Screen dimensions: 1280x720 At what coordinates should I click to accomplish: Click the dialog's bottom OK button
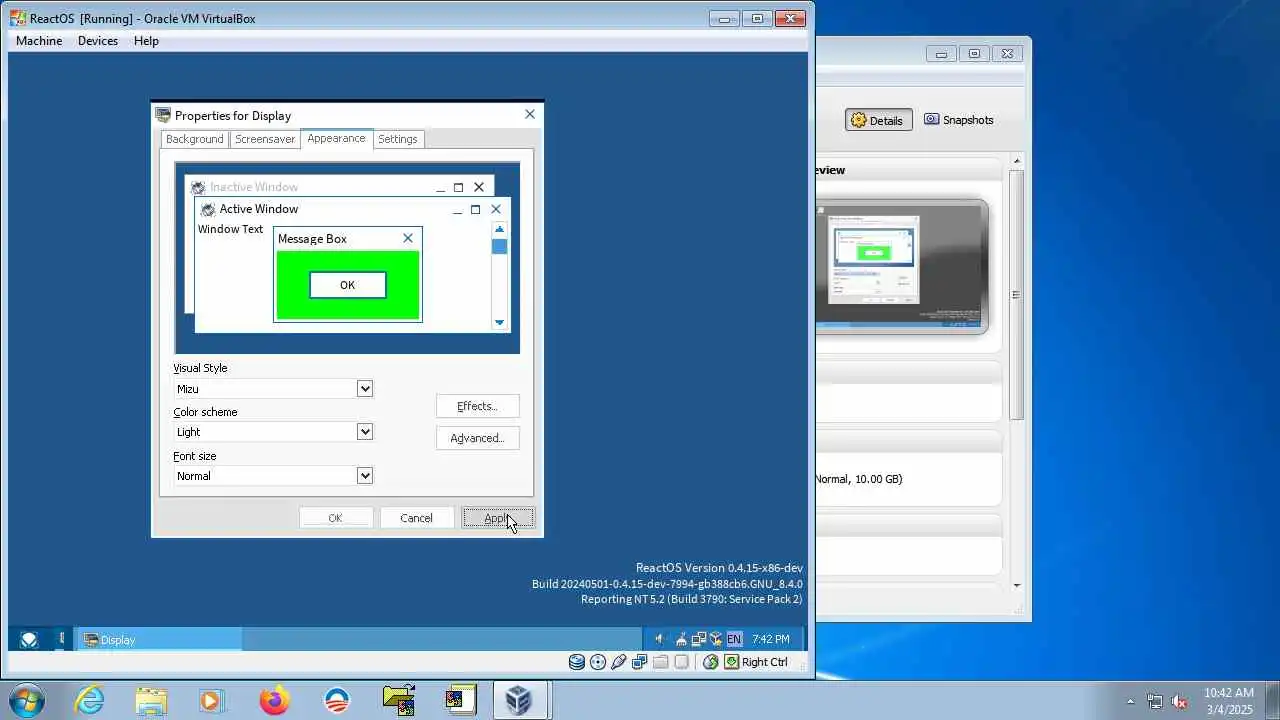335,518
